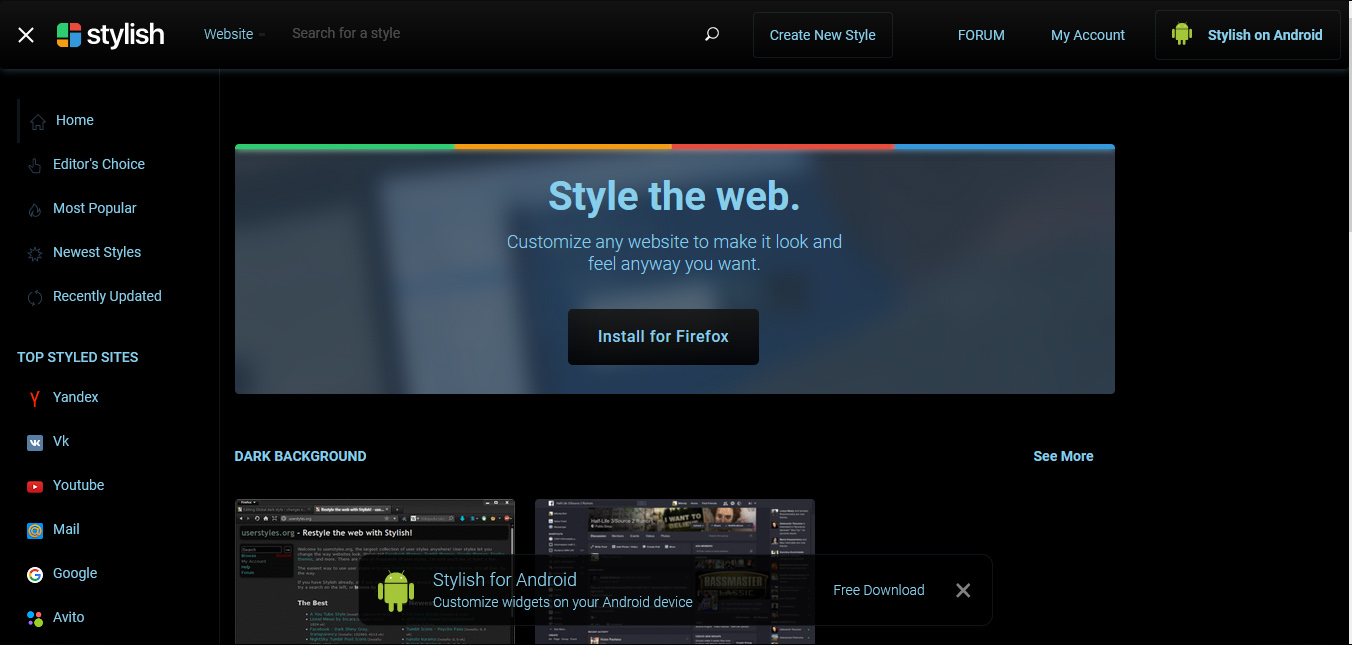Click the Home house icon
This screenshot has width=1352, height=645.
pos(38,122)
